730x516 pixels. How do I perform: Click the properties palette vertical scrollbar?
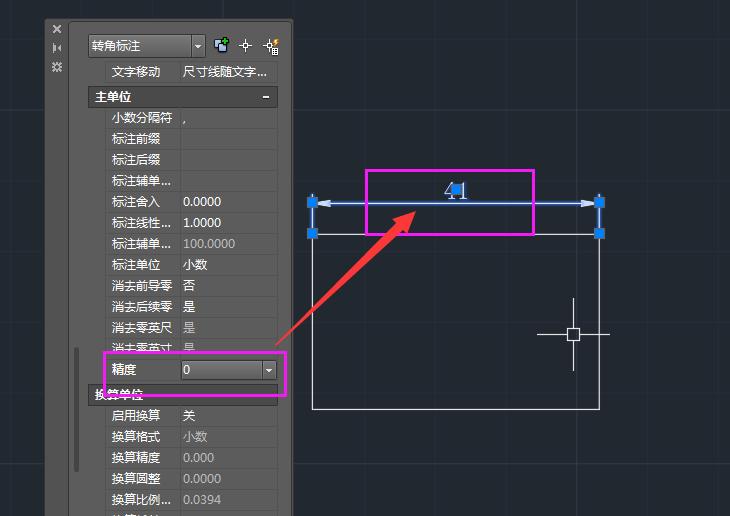76,409
